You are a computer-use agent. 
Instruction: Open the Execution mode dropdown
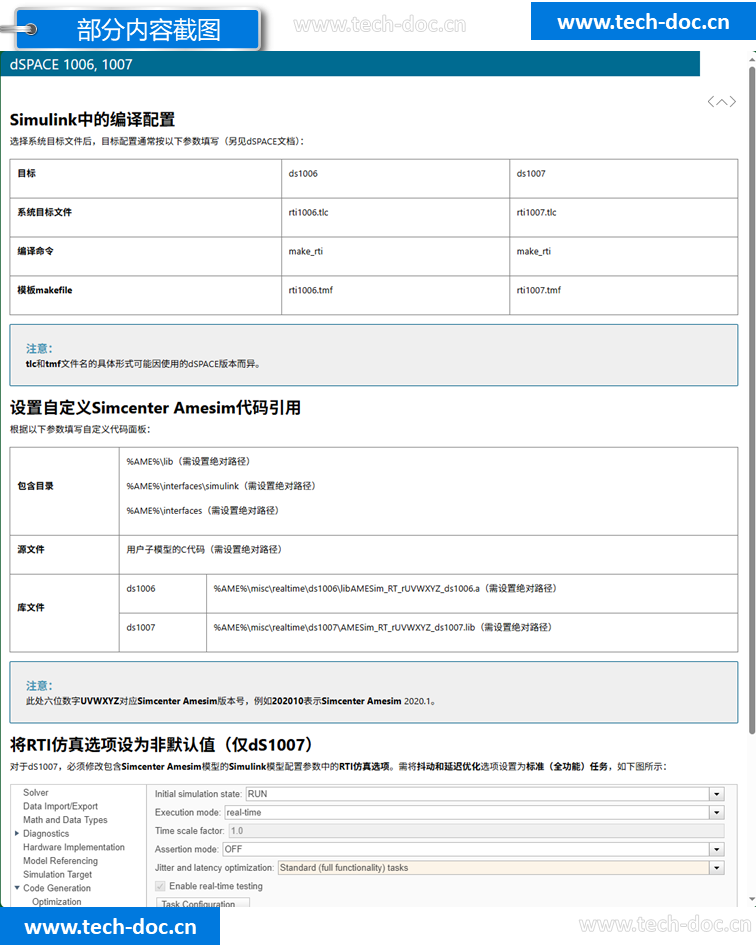[717, 812]
